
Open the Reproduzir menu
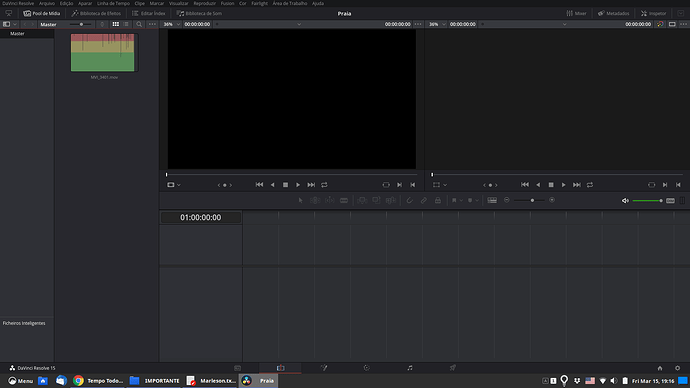point(205,3)
